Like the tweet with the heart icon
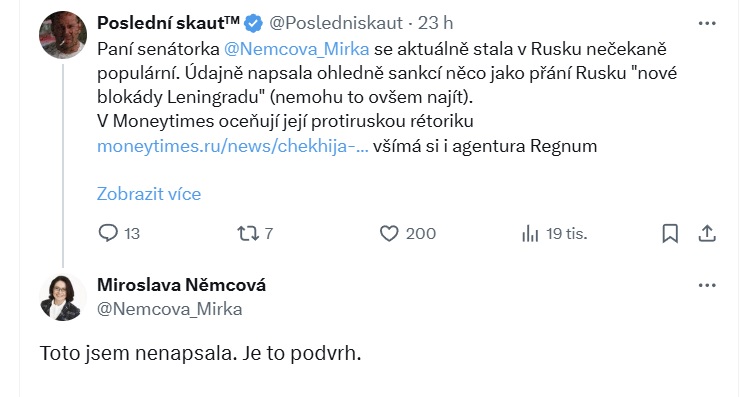The image size is (755, 397). 389,234
